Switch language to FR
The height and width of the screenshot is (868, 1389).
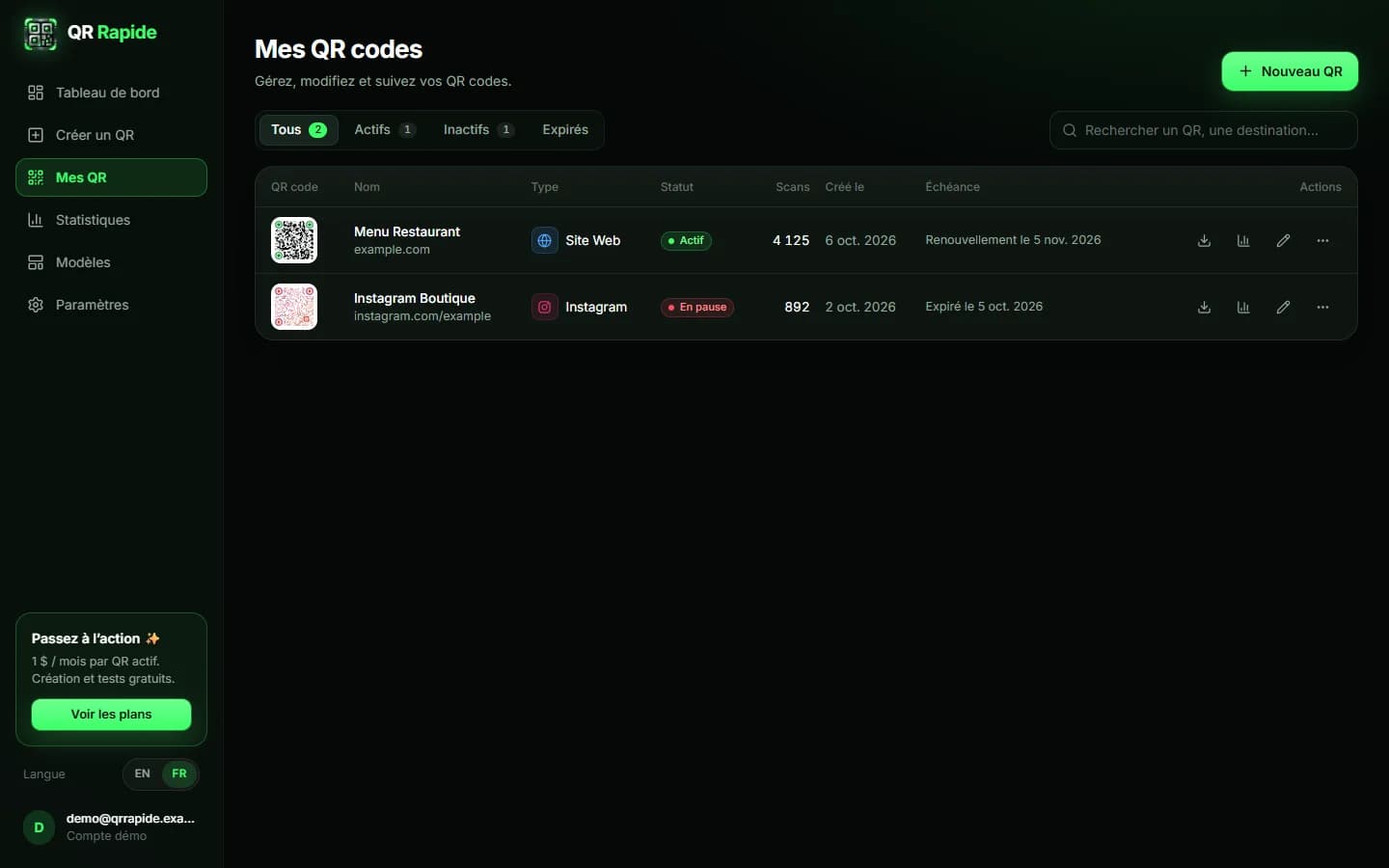coord(179,773)
